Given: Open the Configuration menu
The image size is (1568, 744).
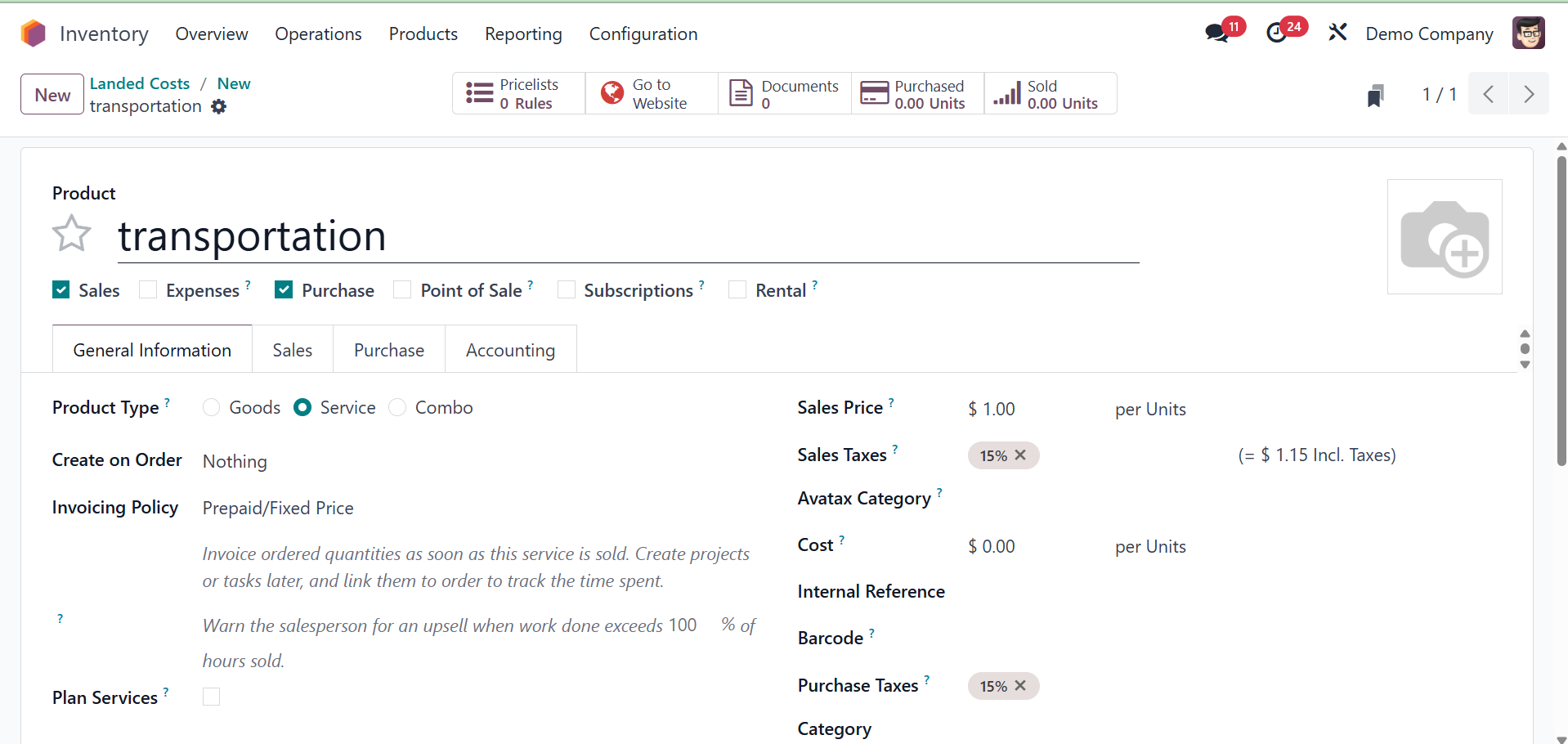Looking at the screenshot, I should tap(643, 34).
